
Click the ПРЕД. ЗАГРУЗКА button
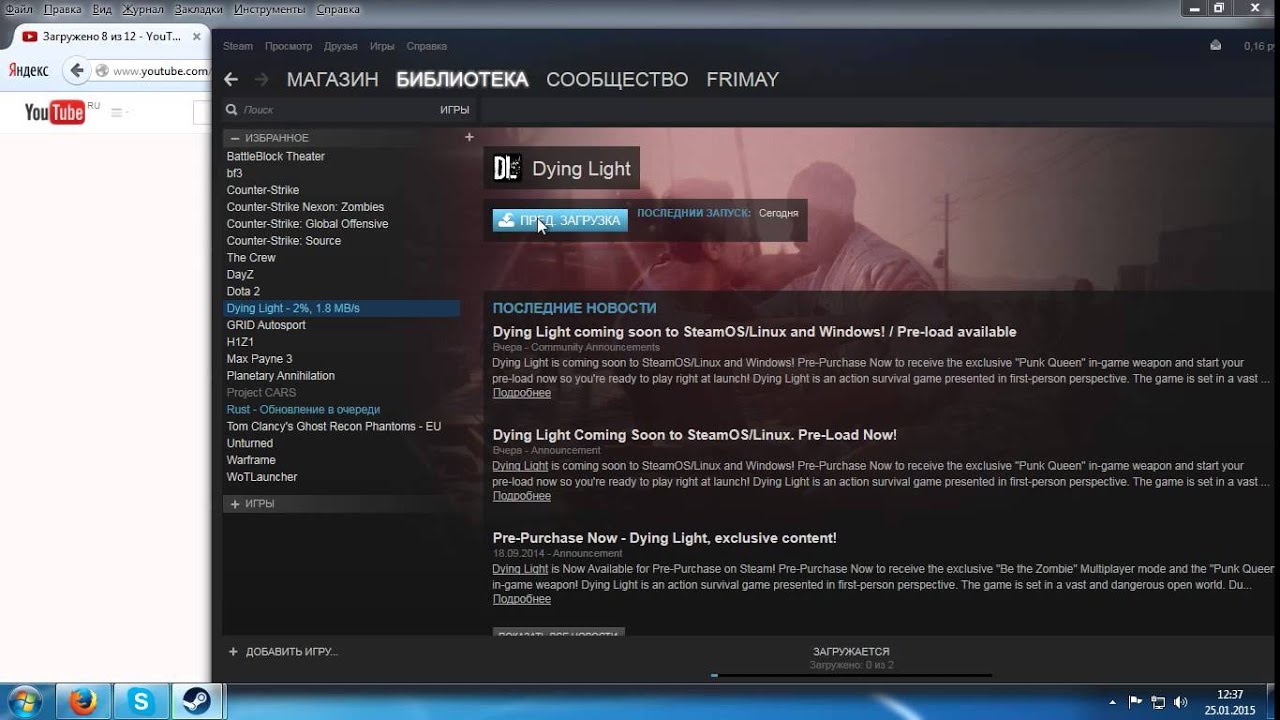click(560, 220)
